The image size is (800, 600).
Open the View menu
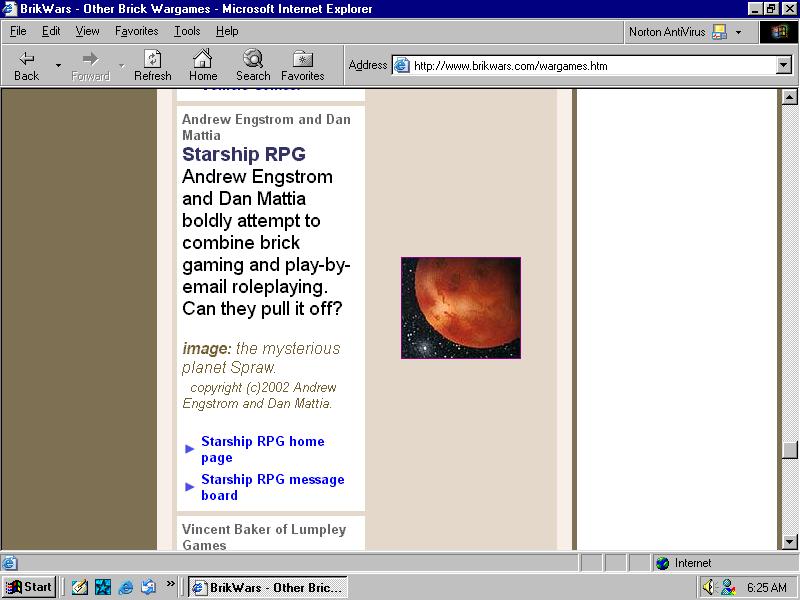(87, 31)
